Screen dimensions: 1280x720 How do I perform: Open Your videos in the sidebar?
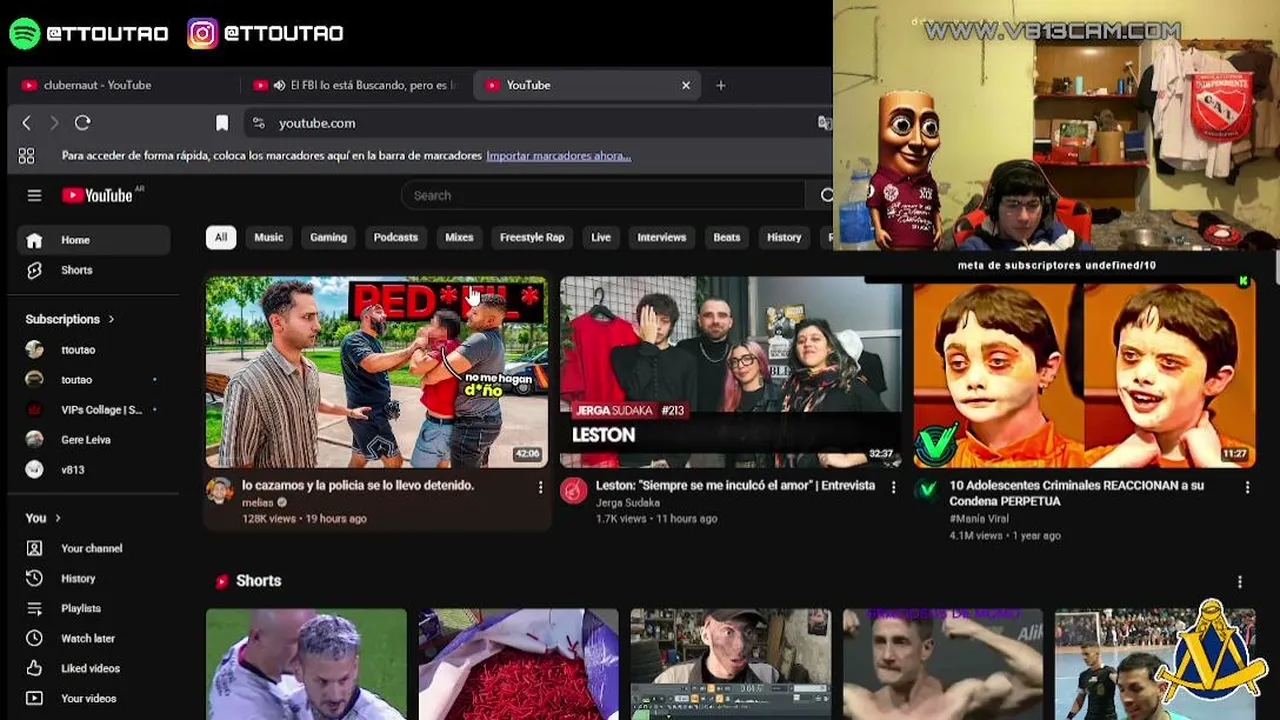(94, 698)
